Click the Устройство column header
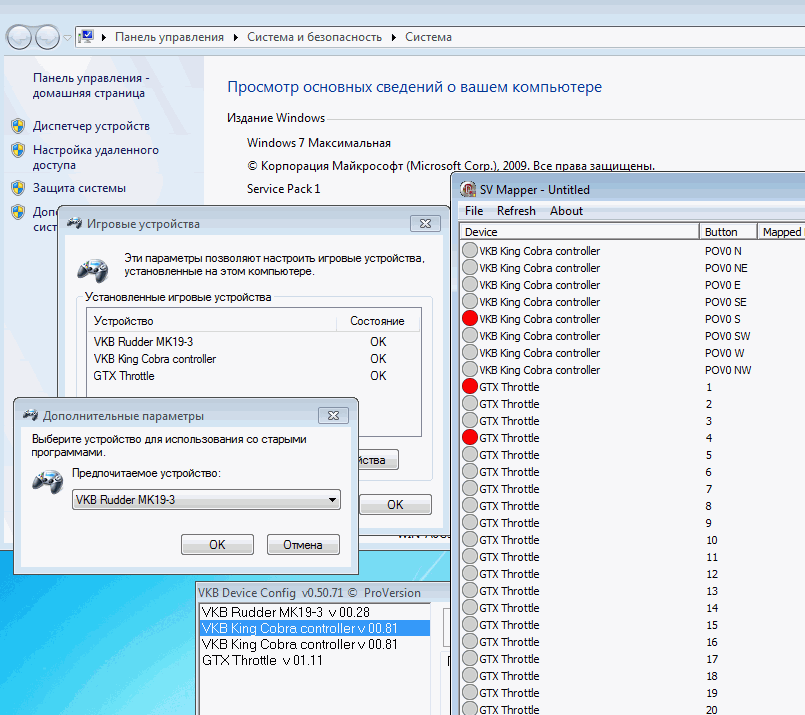This screenshot has height=715, width=805. point(212,321)
